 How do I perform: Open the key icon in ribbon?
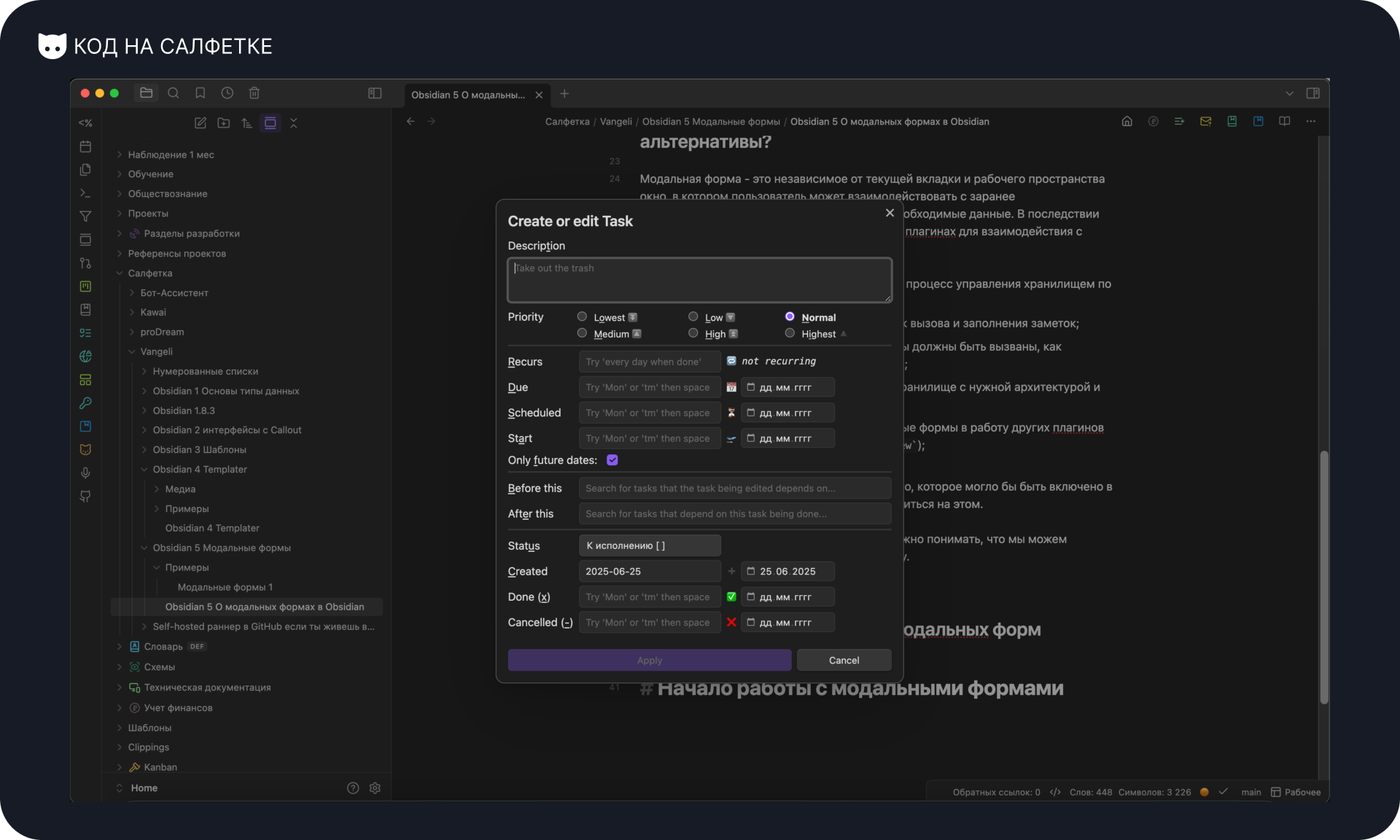coord(85,403)
